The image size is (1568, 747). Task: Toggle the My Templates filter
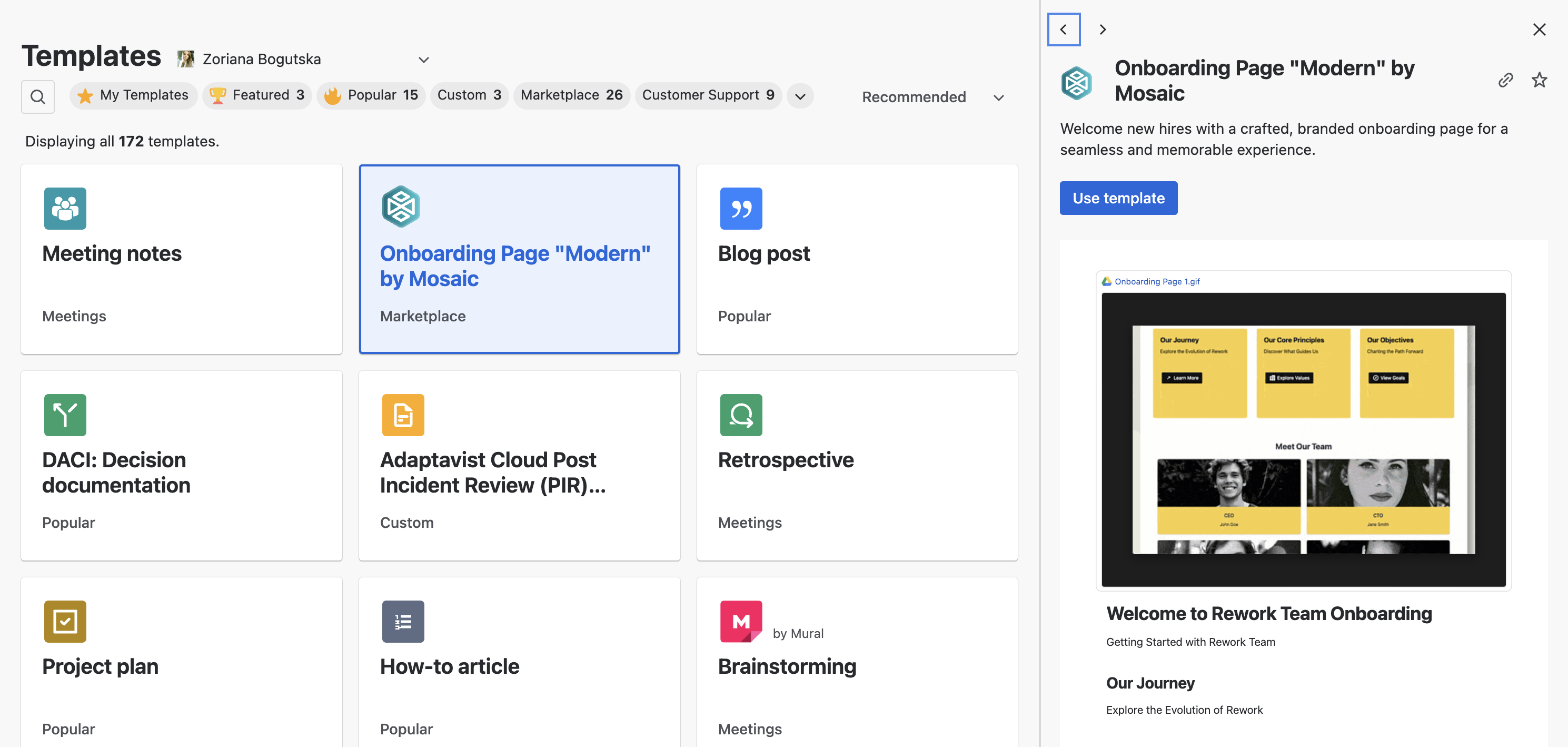[133, 95]
